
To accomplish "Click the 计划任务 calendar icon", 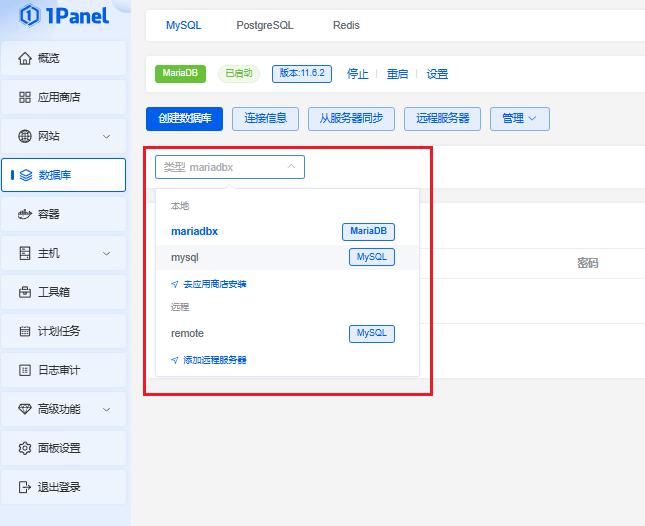I will [x=25, y=331].
